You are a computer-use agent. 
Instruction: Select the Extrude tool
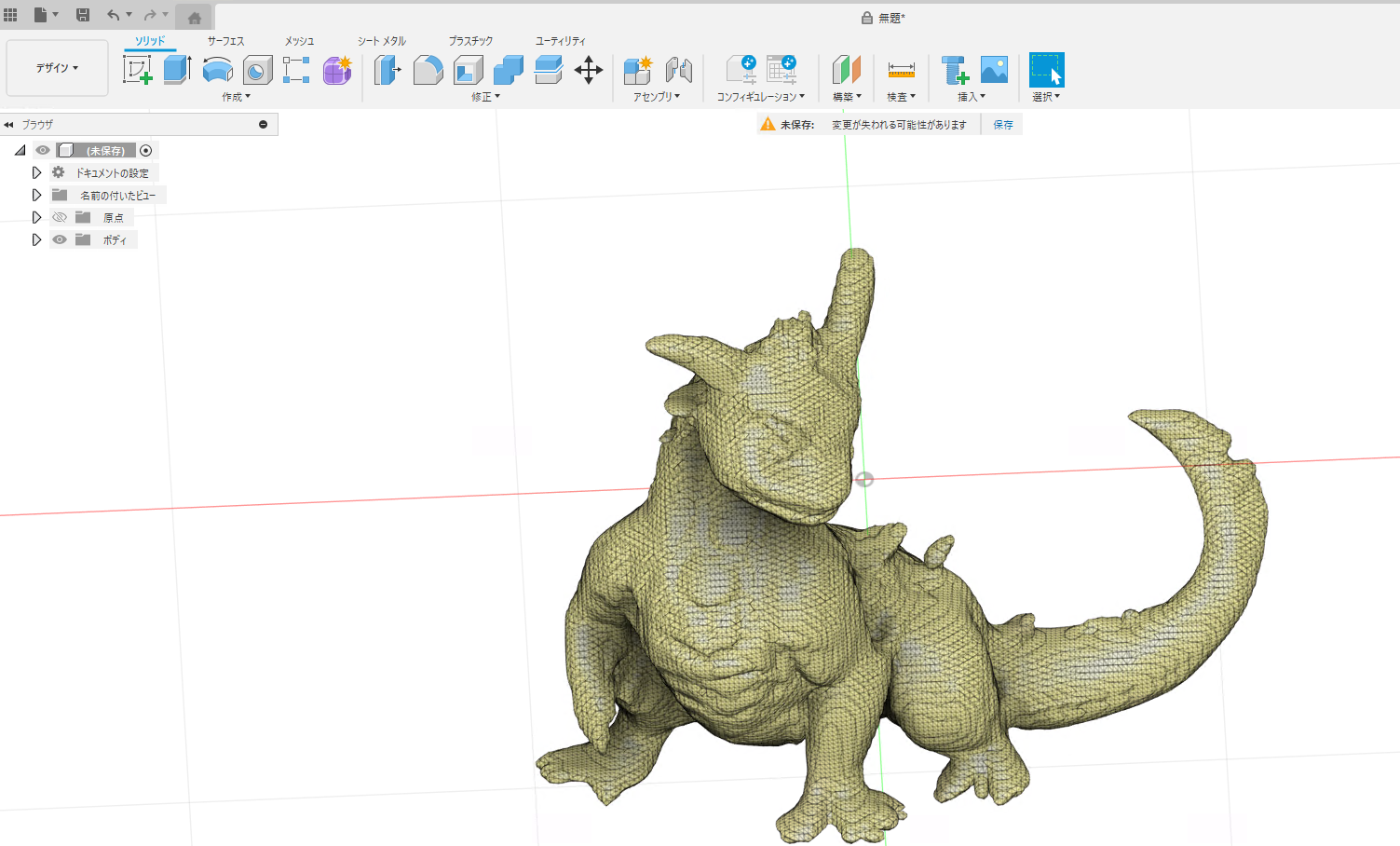[x=177, y=70]
